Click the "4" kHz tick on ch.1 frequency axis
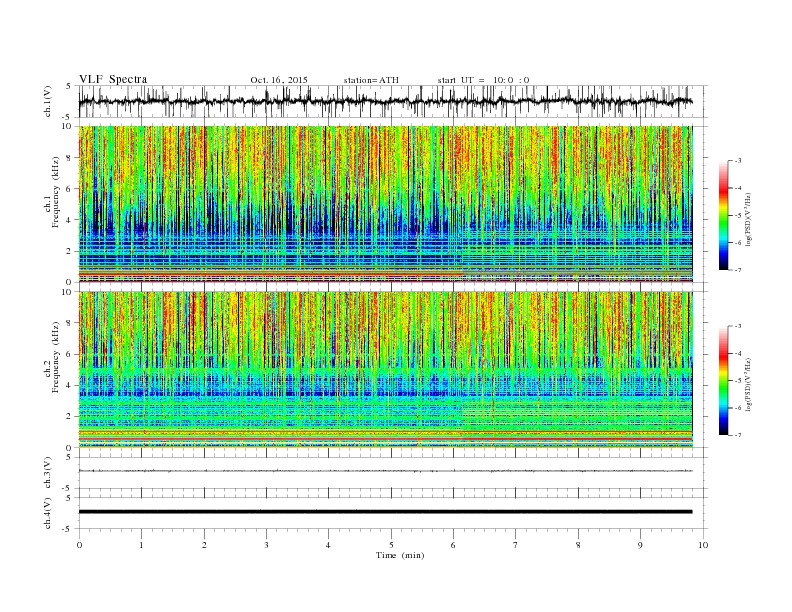Viewport: 792px width, 612px height. (70, 220)
